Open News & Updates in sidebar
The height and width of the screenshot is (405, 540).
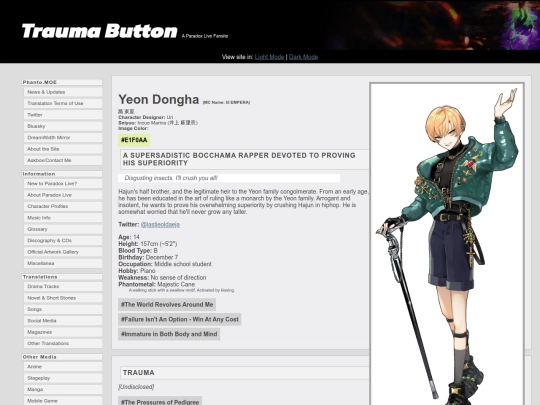click(x=63, y=92)
